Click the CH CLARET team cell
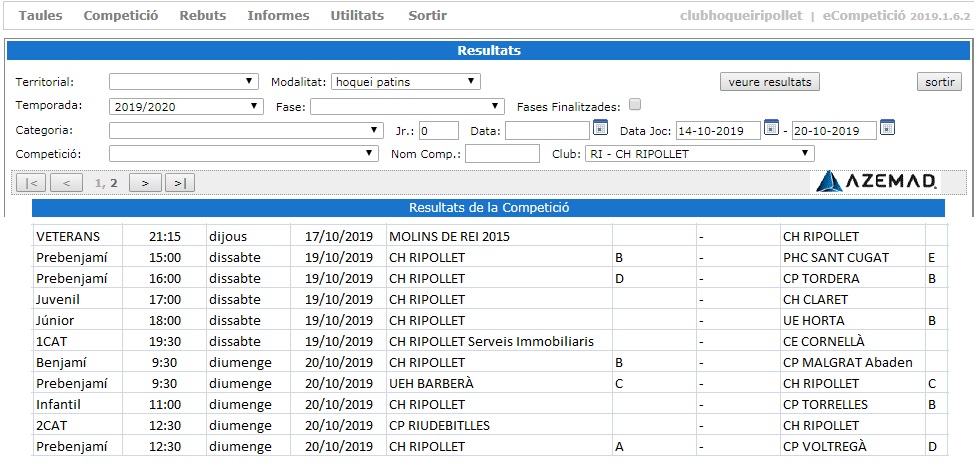 [852, 300]
